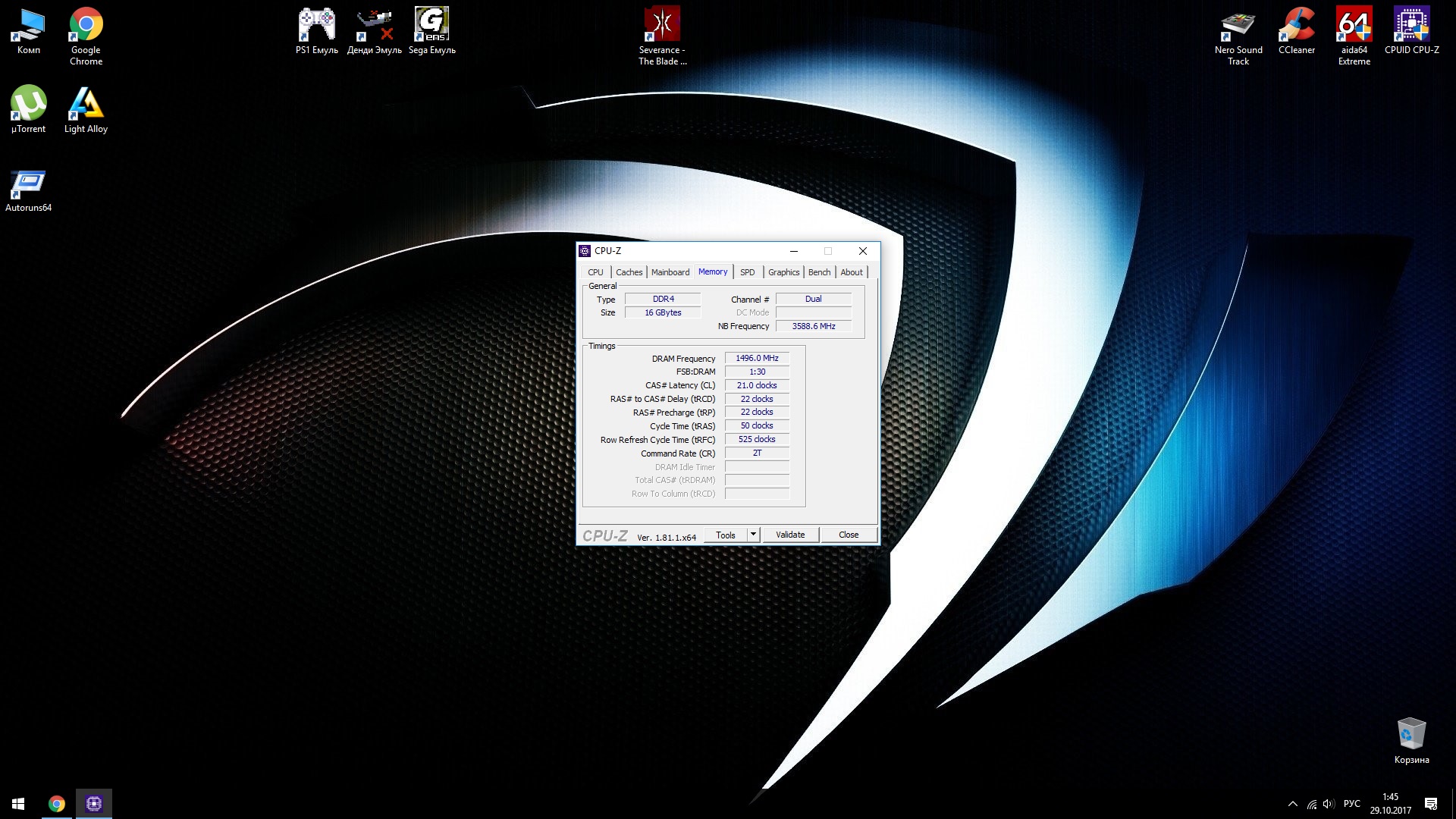
Task: Open the Graphics tab
Action: tap(783, 272)
